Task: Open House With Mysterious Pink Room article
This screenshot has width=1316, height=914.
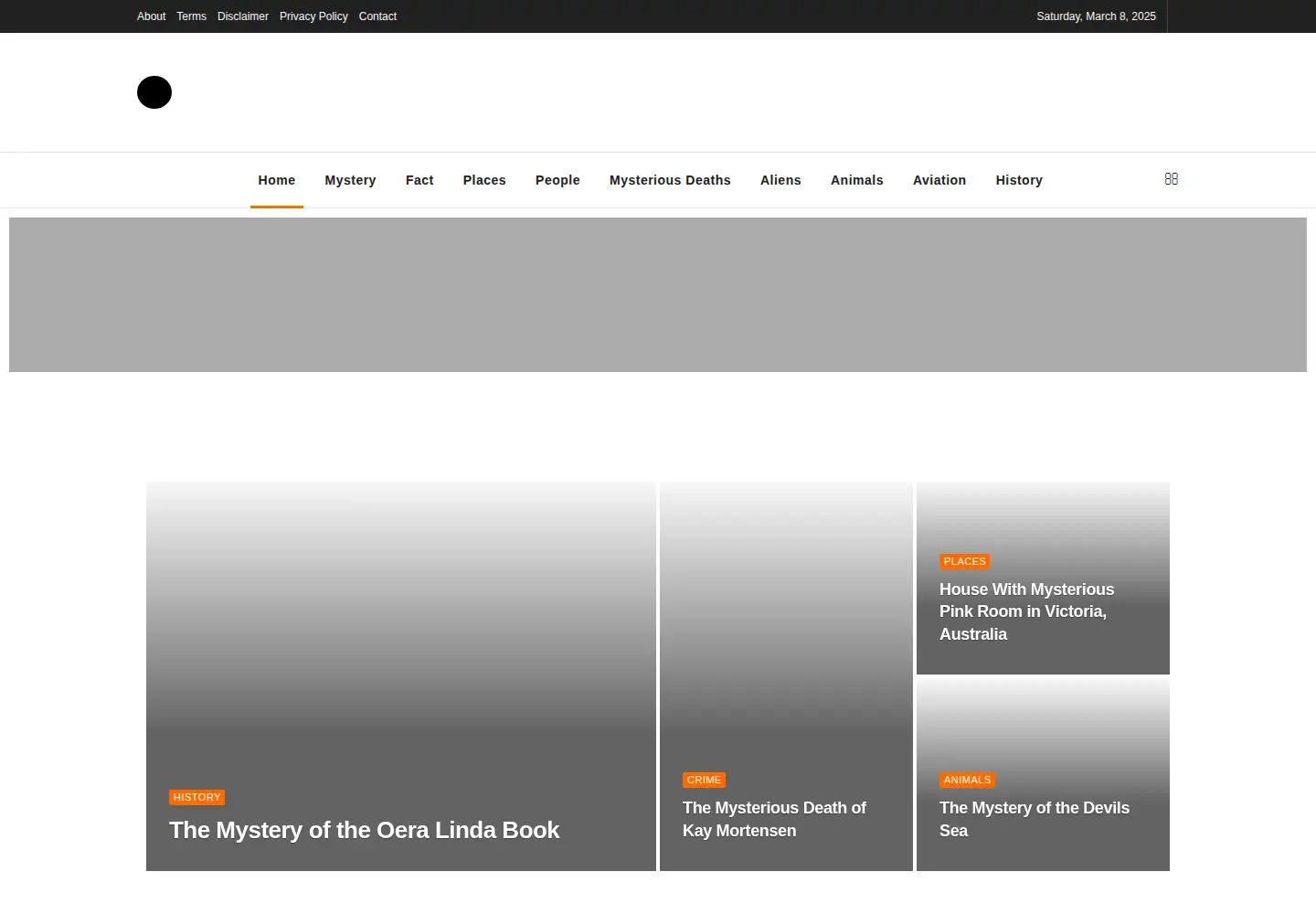Action: [x=1027, y=611]
